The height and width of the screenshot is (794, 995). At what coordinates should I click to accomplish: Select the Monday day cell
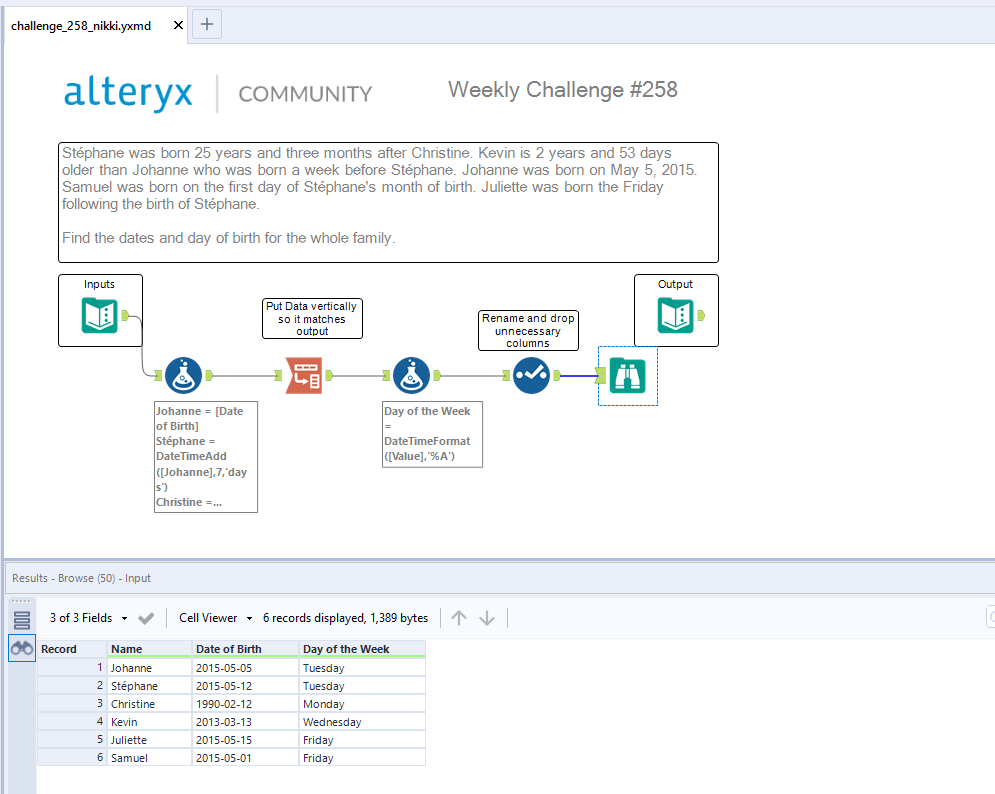[362, 704]
